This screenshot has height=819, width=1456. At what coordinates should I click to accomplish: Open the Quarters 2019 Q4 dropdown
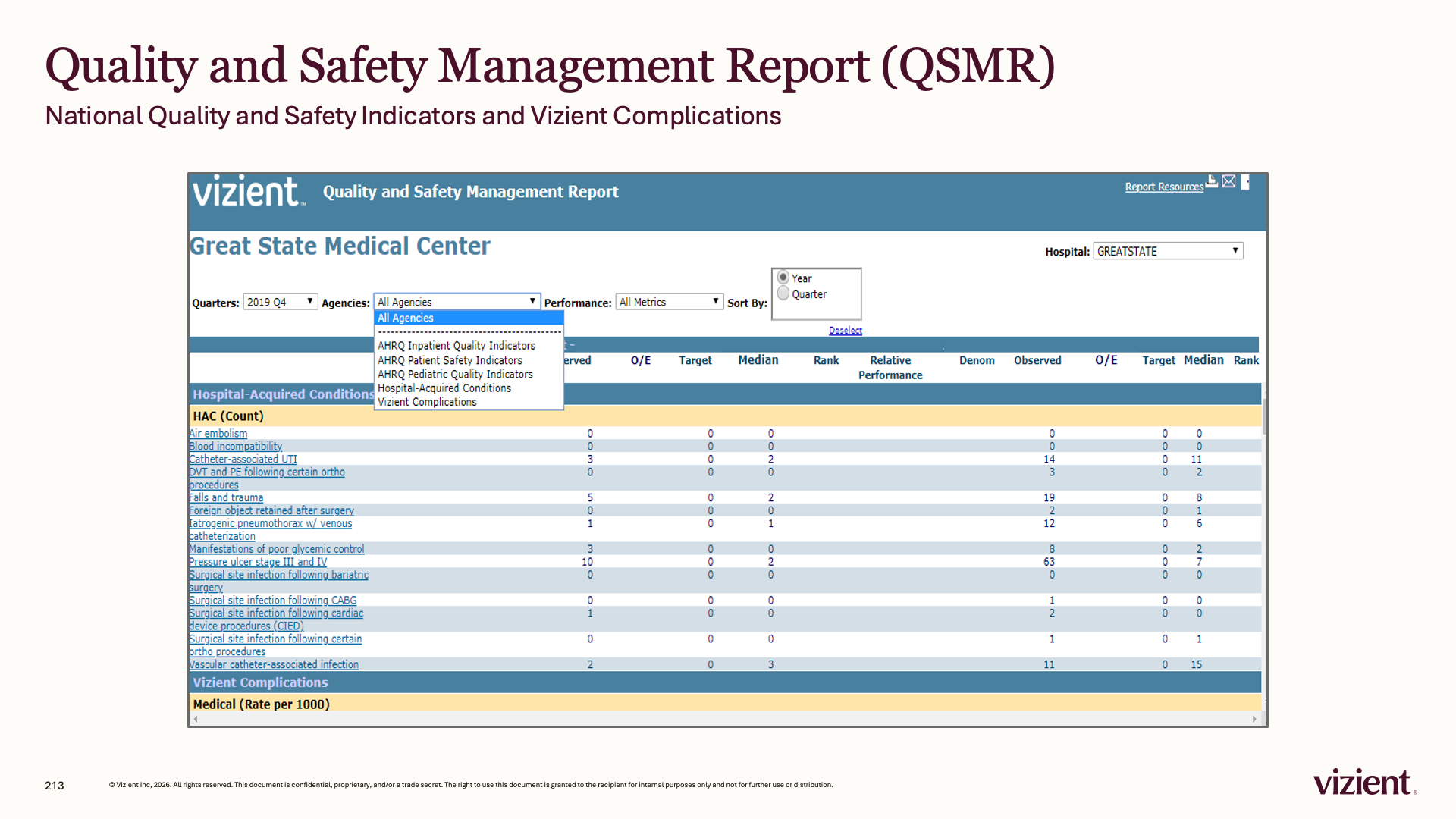[x=280, y=302]
